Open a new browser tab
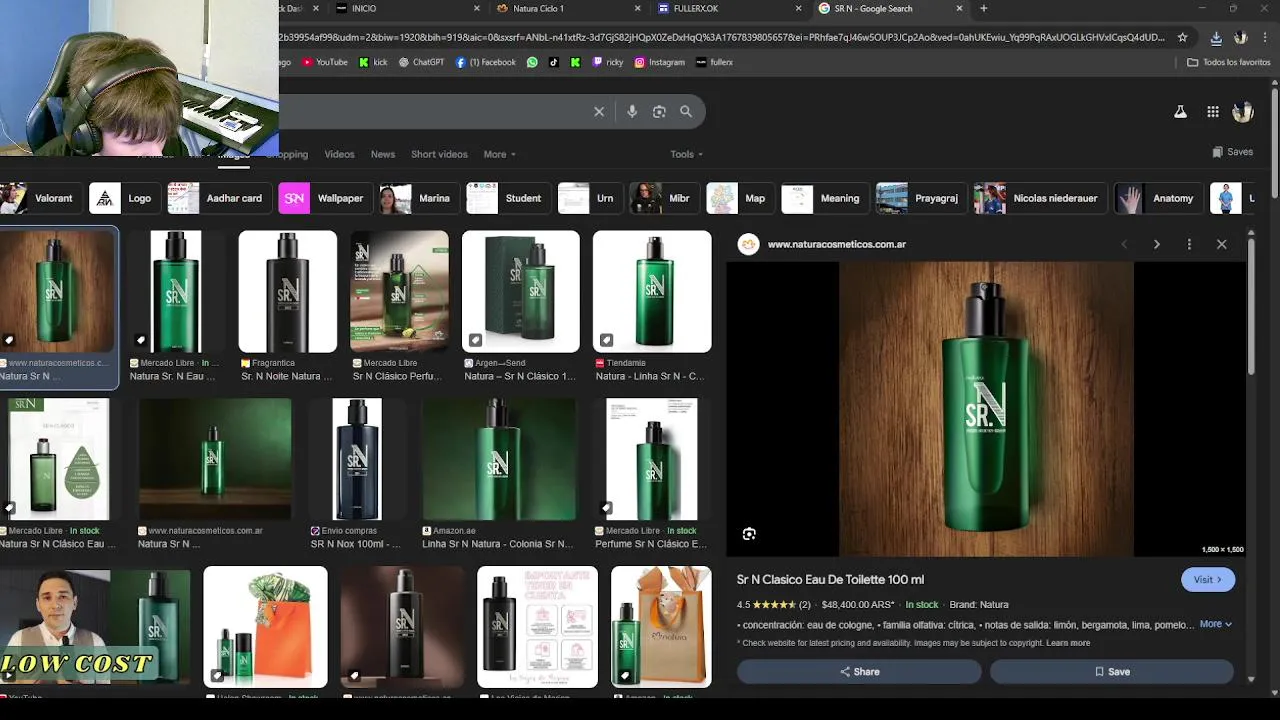1280x720 pixels. (983, 8)
